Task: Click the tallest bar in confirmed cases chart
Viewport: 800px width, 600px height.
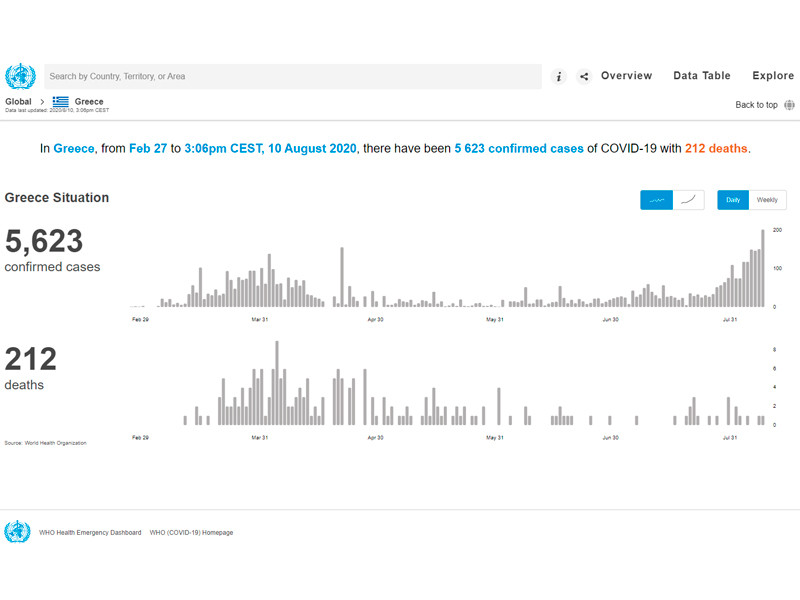Action: [x=763, y=269]
